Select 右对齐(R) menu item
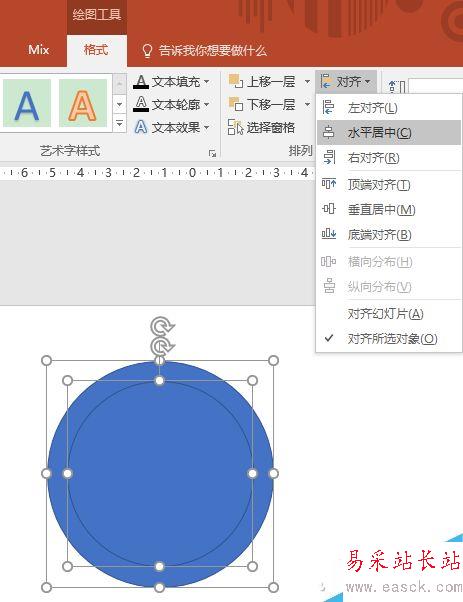This screenshot has width=463, height=602. pyautogui.click(x=389, y=157)
